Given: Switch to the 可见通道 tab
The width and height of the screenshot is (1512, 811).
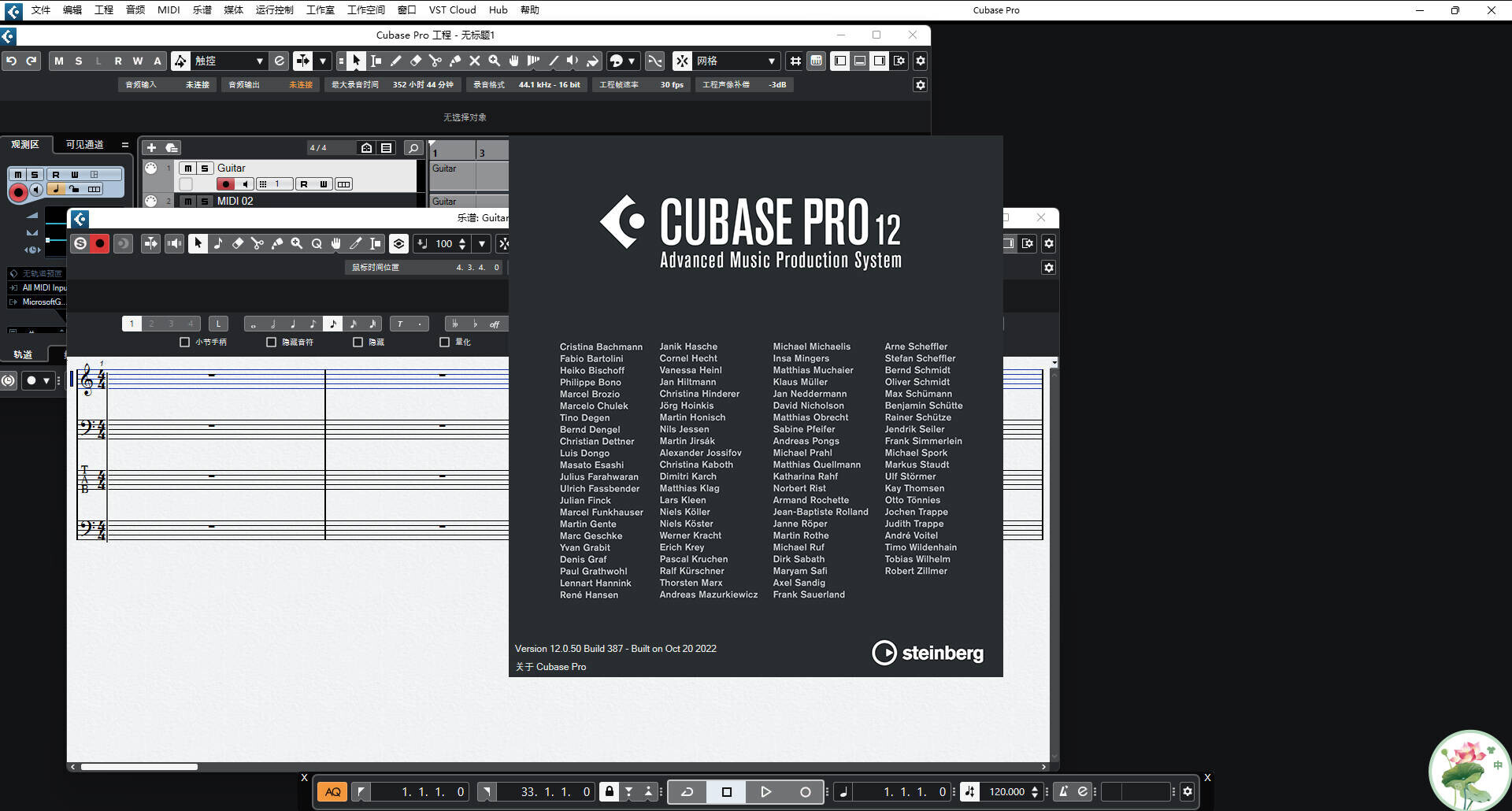Looking at the screenshot, I should [85, 145].
